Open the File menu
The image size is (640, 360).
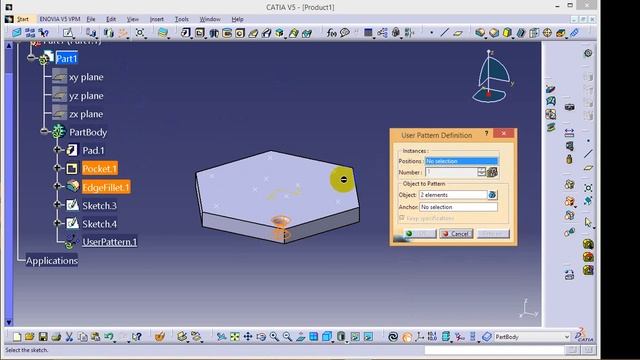(91, 19)
